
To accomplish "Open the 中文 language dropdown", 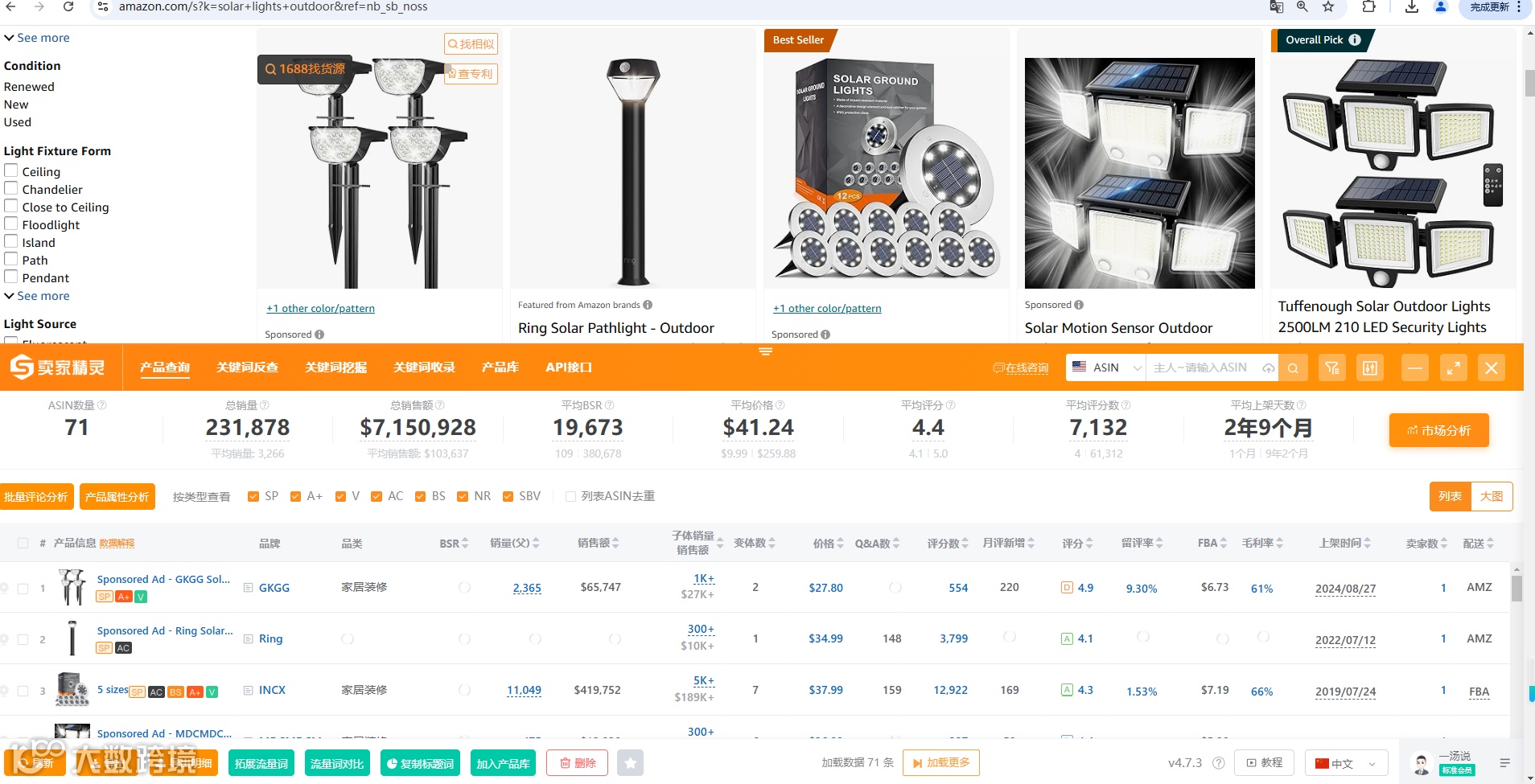I will pyautogui.click(x=1346, y=763).
